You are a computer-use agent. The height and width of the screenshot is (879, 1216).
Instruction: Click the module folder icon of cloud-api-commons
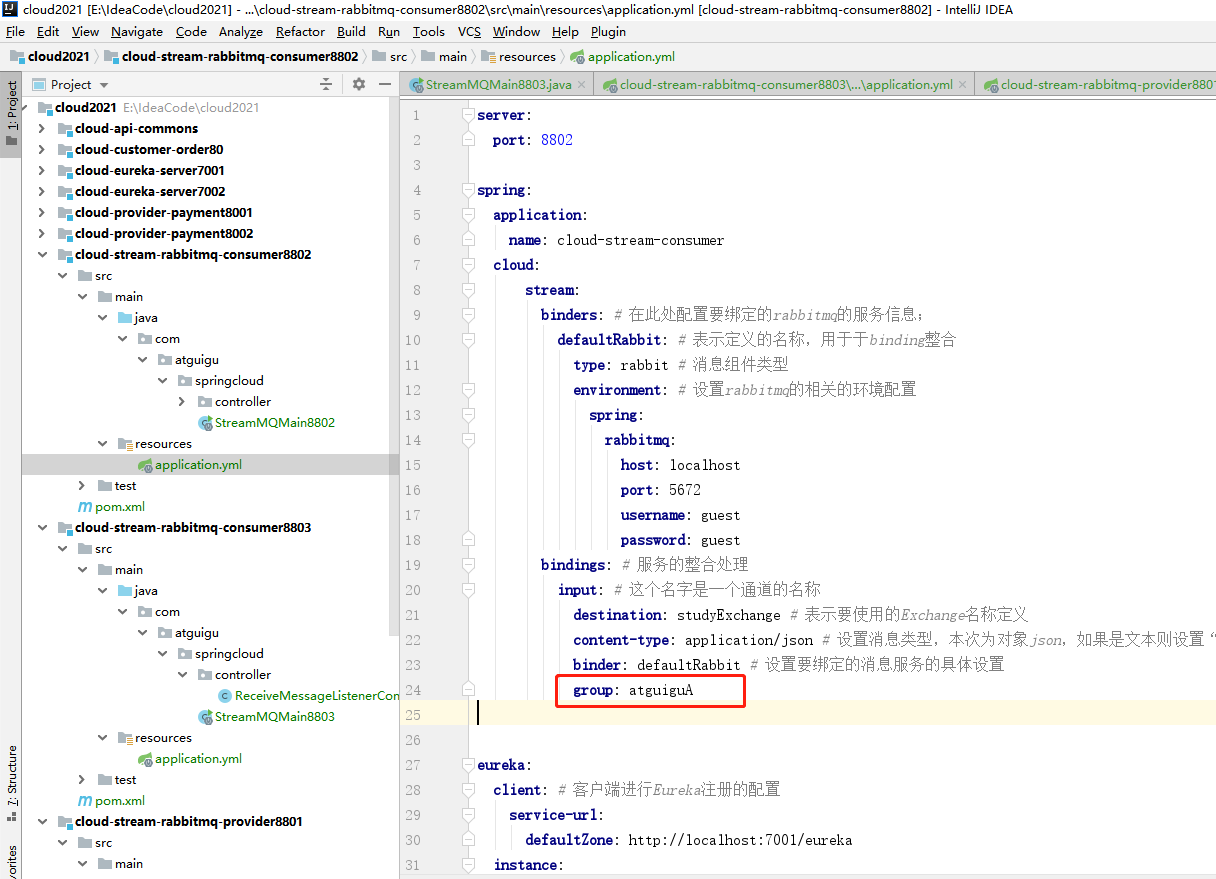tap(65, 129)
